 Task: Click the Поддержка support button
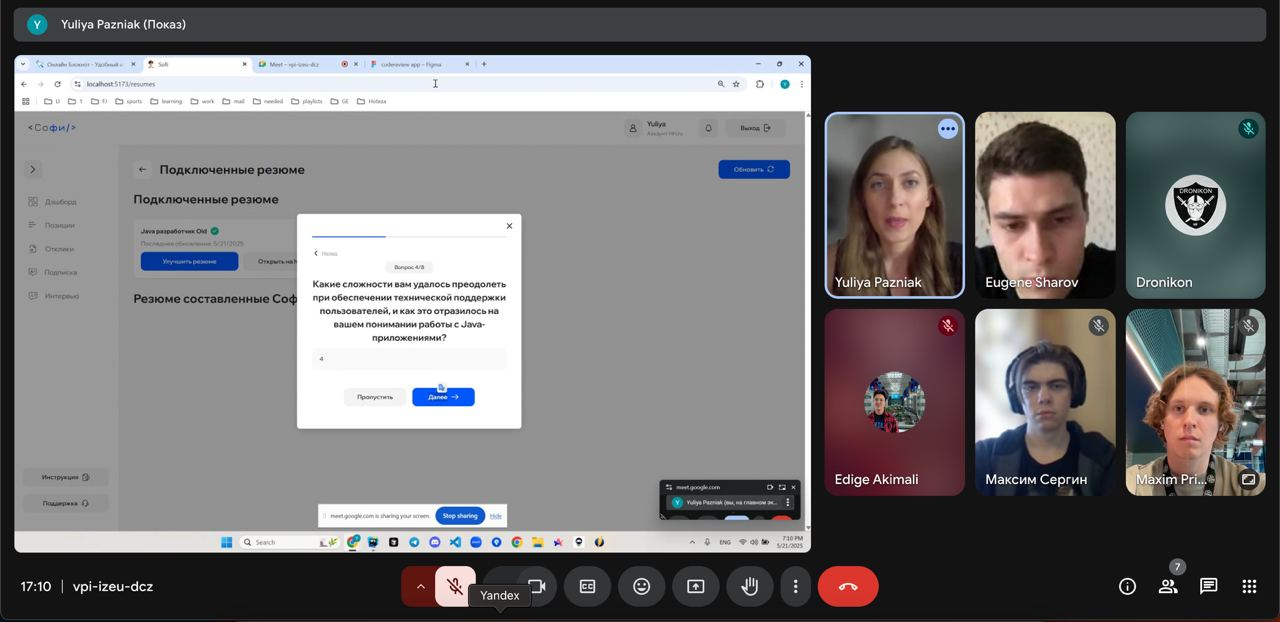click(x=66, y=503)
